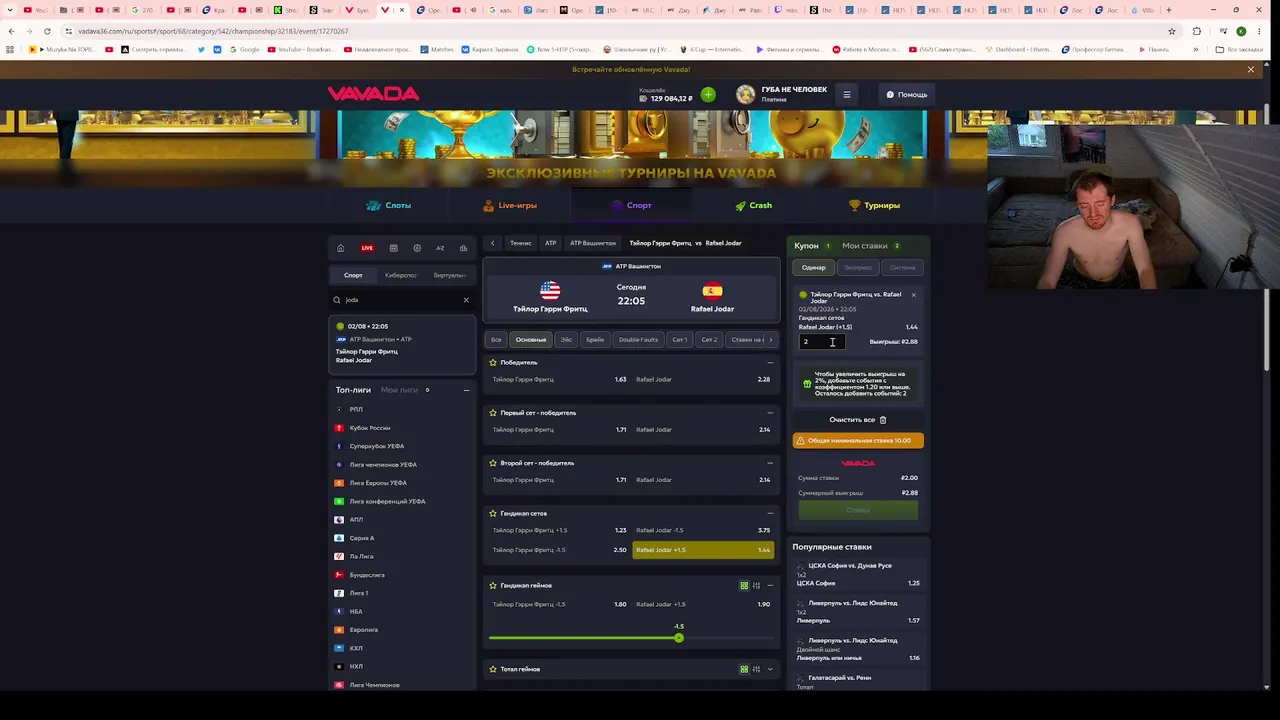Favorite the Гандикап сетов market
The image size is (1280, 720).
[493, 513]
